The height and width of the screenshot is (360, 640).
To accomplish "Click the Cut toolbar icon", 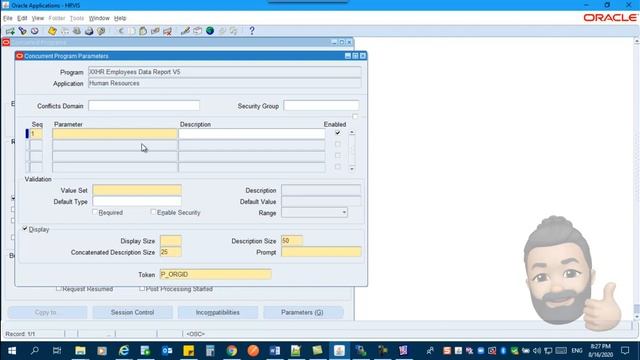I will 120,31.
